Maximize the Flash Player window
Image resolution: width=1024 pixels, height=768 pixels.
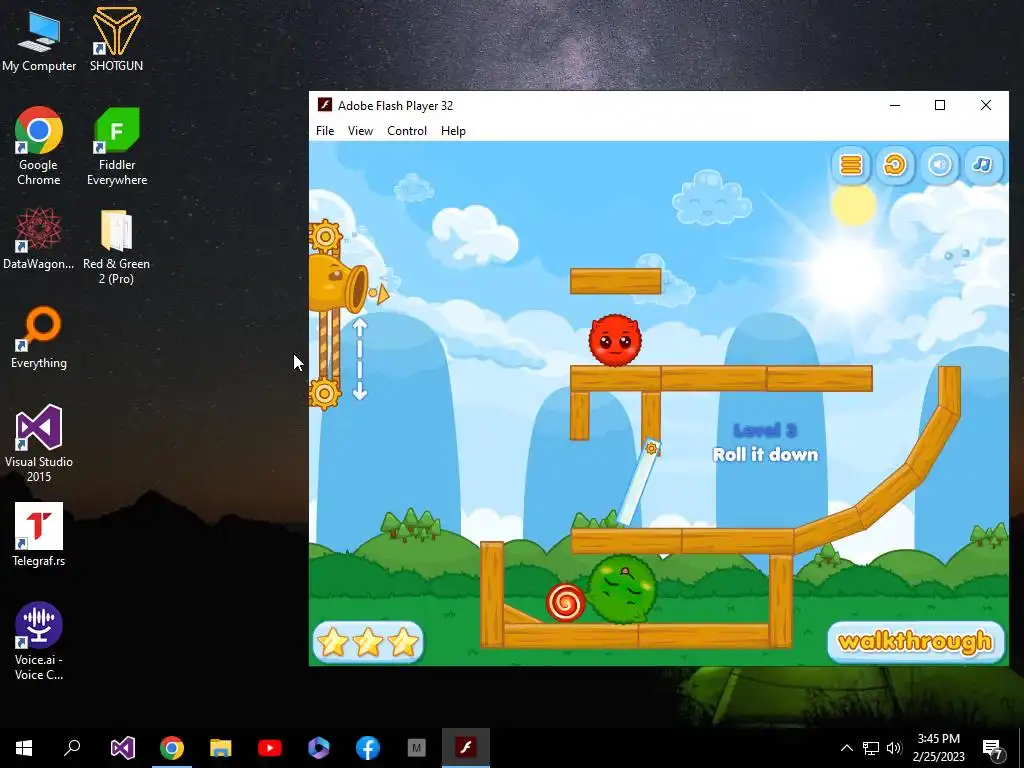tap(940, 105)
